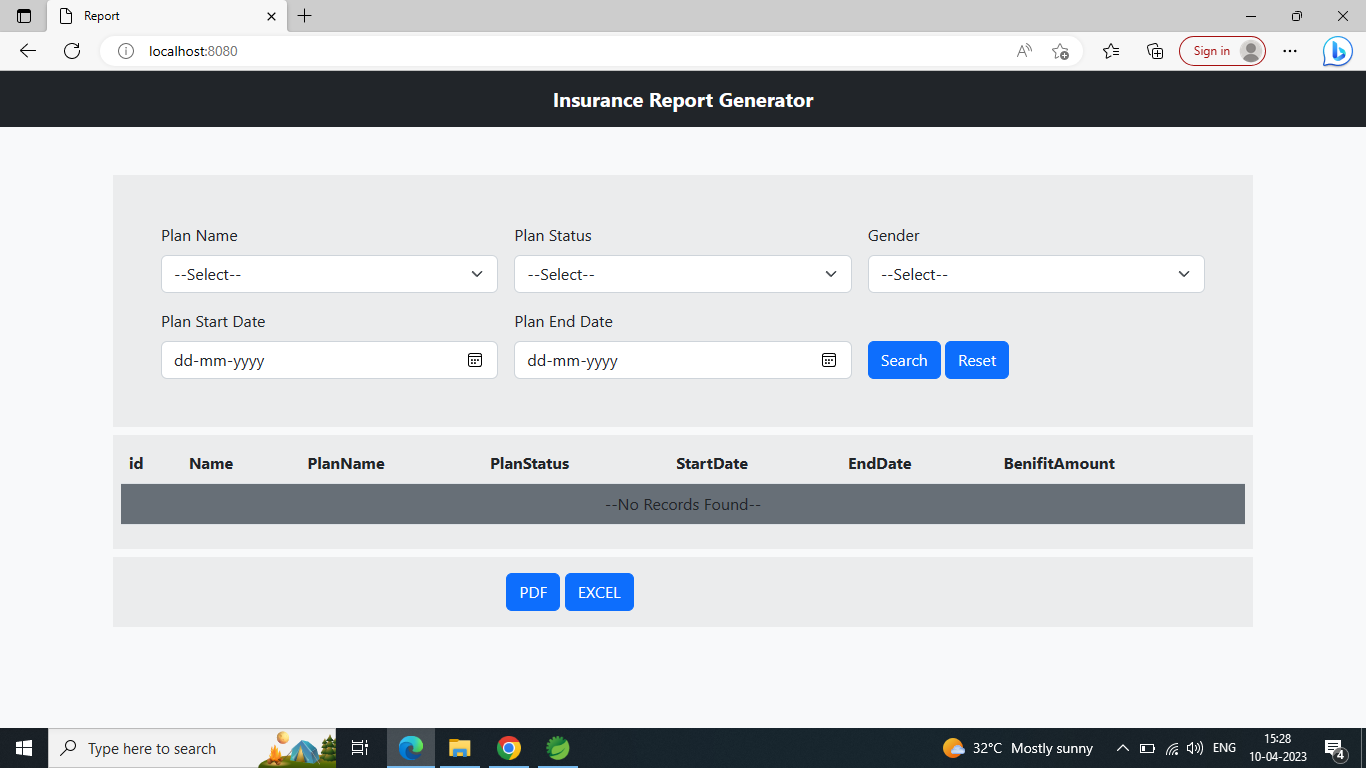This screenshot has height=768, width=1366.
Task: Click the No Records Found row
Action: click(683, 504)
